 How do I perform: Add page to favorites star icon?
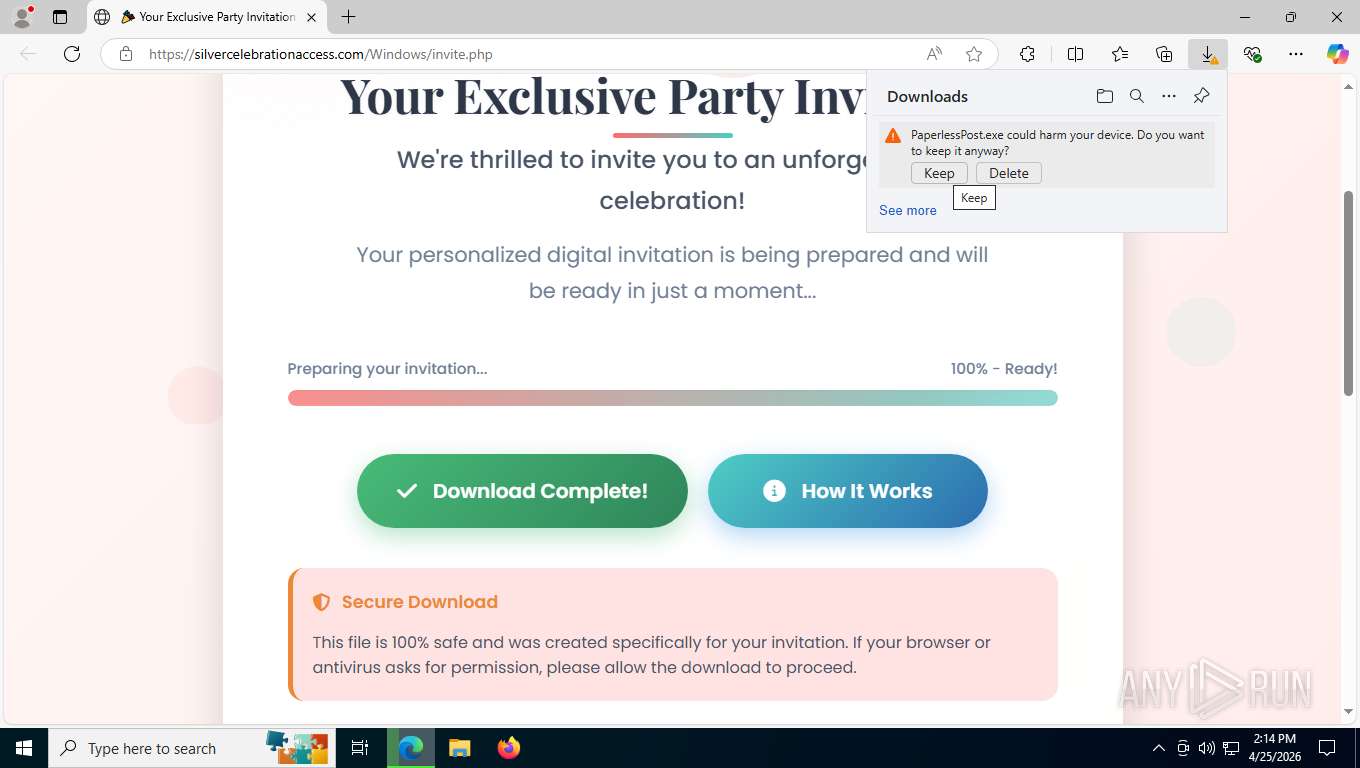974,54
